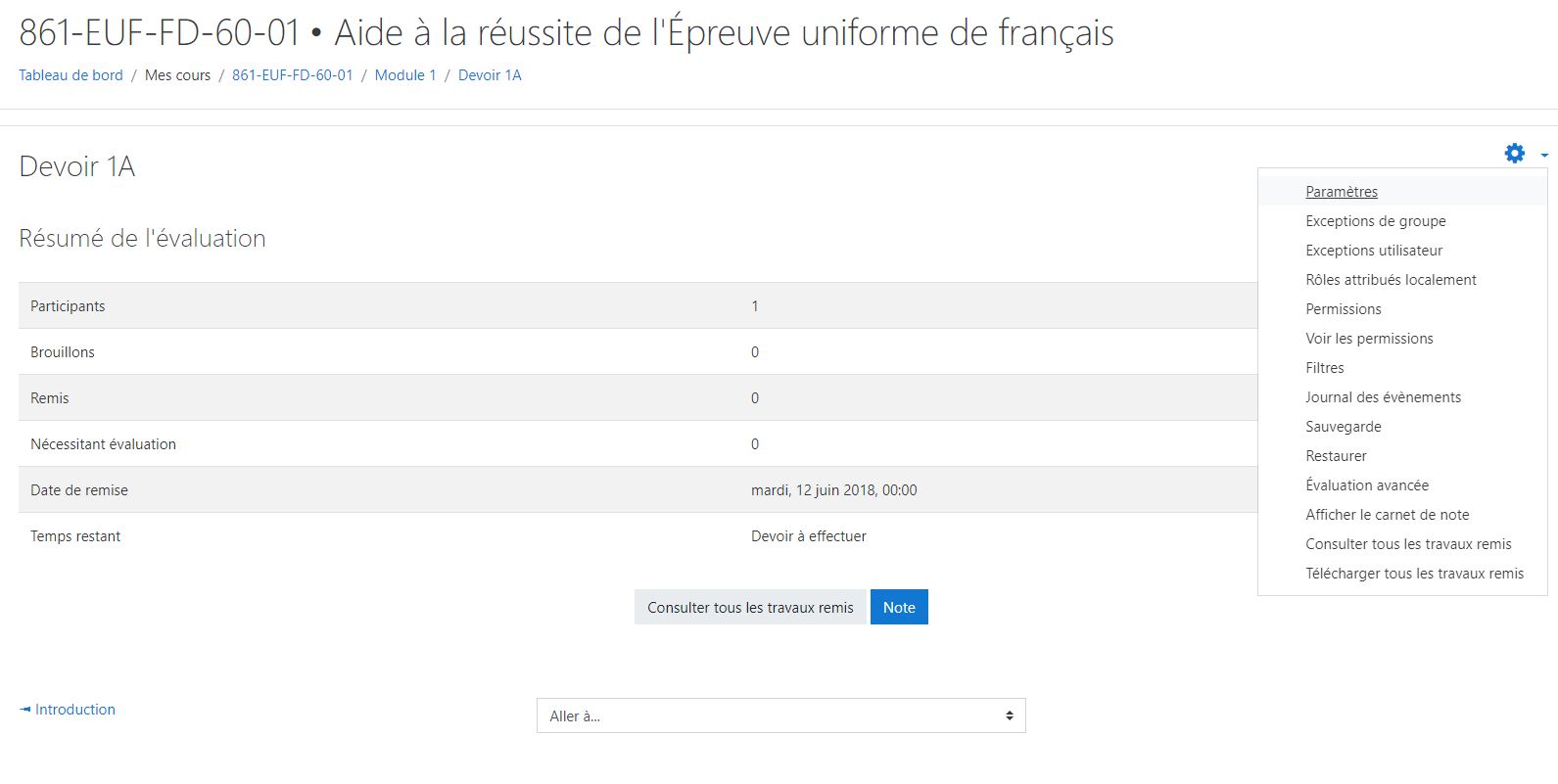Choose Restaurer from the menu
The image size is (1558, 784).
point(1336,456)
